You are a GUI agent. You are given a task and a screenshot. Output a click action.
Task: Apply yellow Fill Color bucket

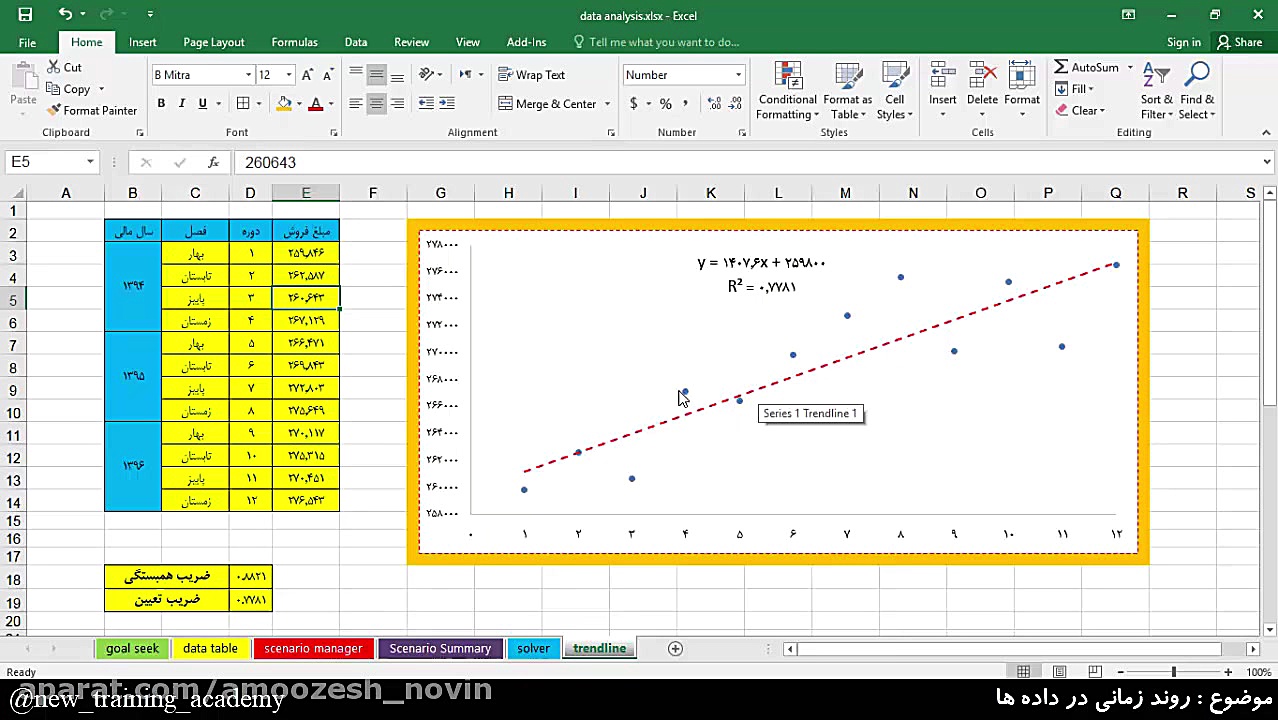click(x=284, y=104)
